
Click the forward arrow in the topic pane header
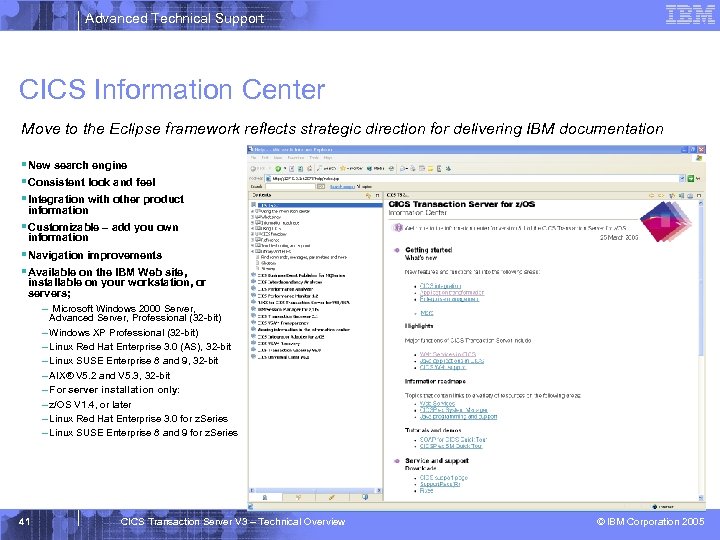tap(661, 196)
